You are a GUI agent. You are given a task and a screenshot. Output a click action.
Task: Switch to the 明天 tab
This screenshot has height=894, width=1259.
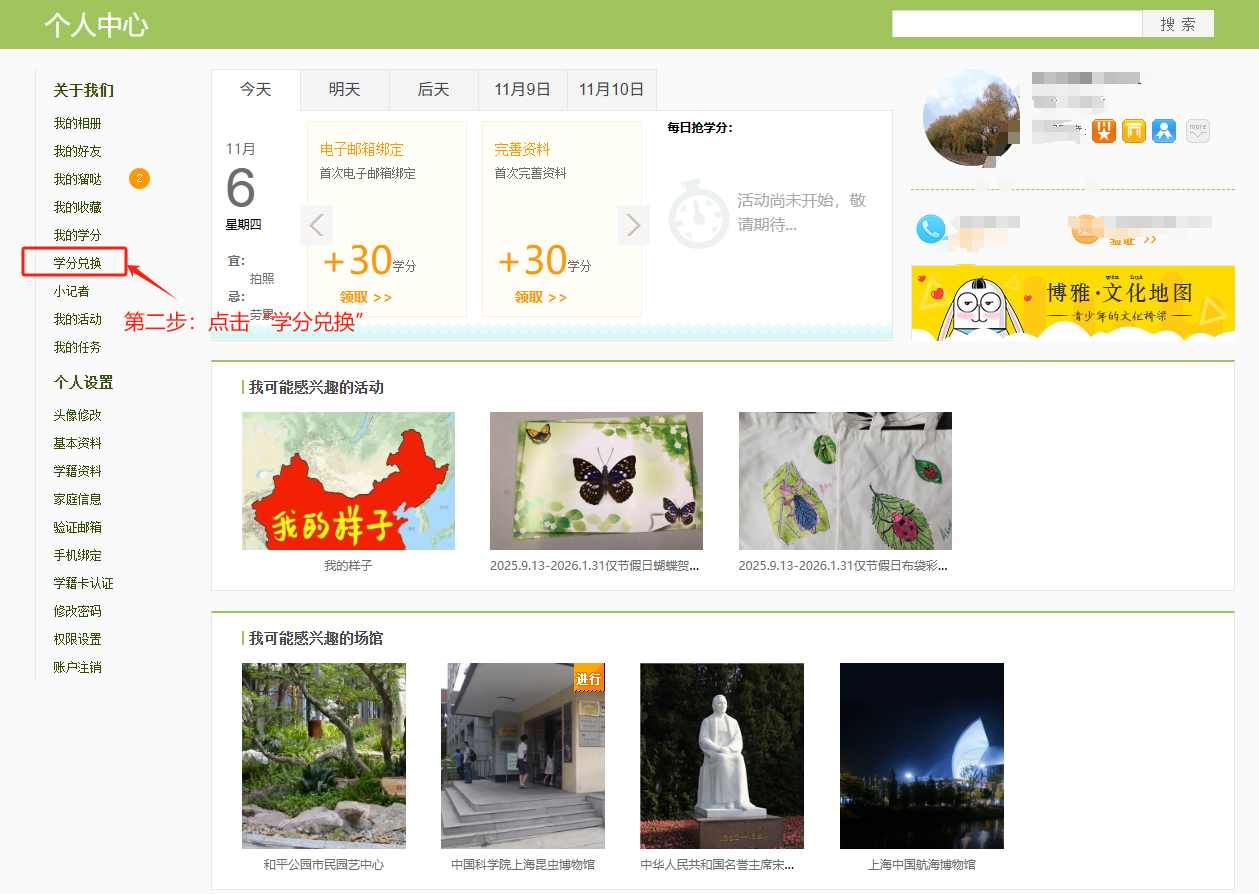point(344,90)
